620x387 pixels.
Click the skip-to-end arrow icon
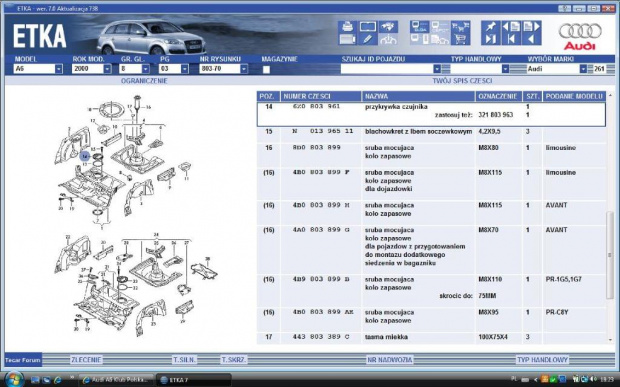491,39
